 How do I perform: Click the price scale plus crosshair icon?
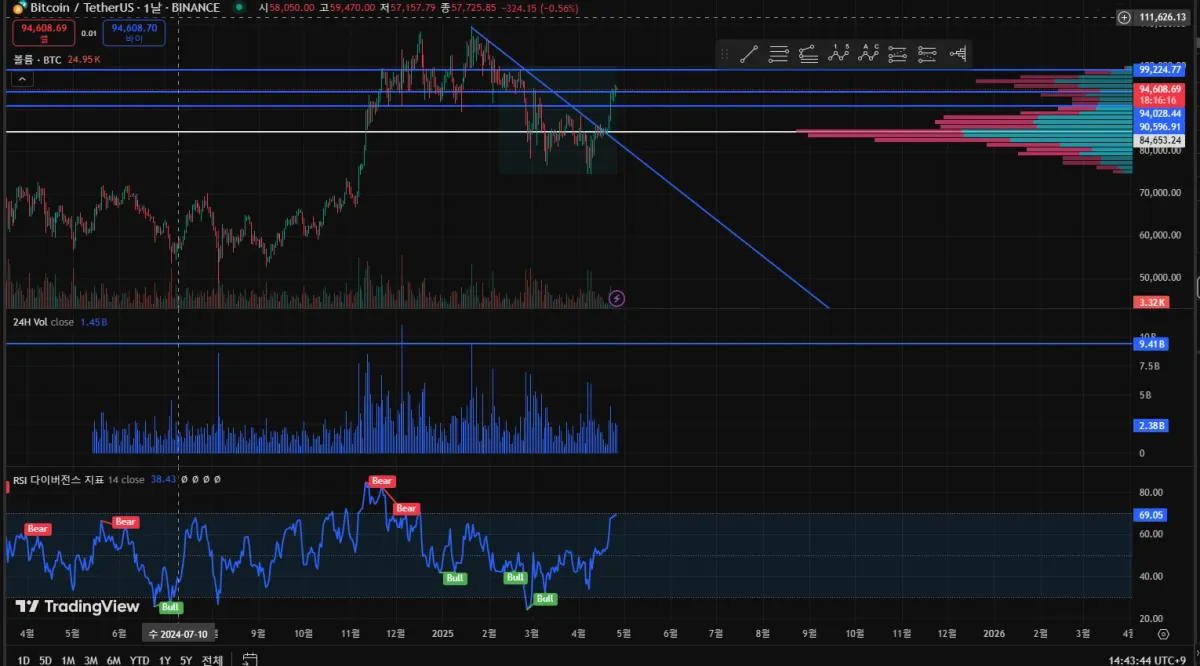[x=1124, y=17]
